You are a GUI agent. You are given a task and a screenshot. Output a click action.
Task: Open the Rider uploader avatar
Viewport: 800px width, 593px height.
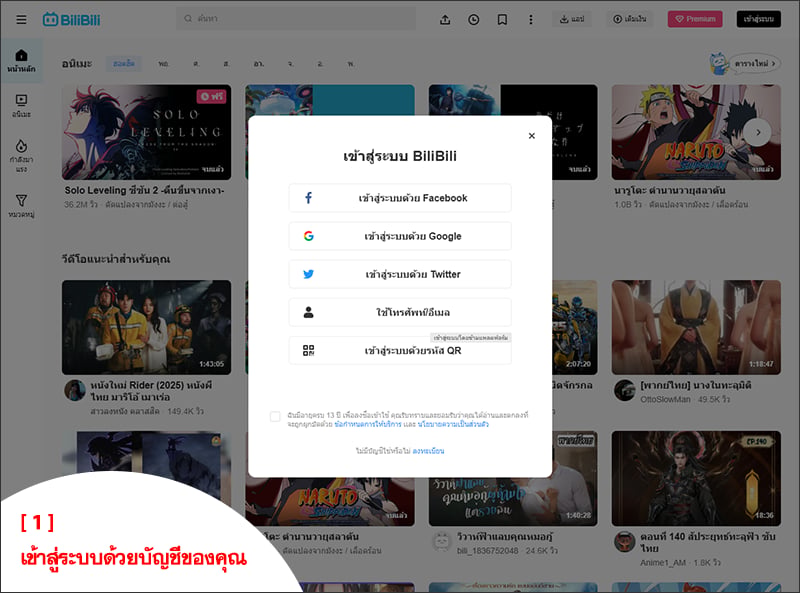(x=75, y=390)
